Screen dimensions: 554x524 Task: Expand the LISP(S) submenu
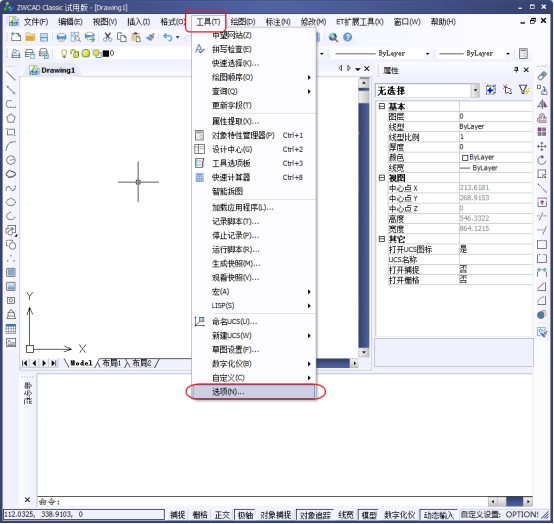point(254,306)
